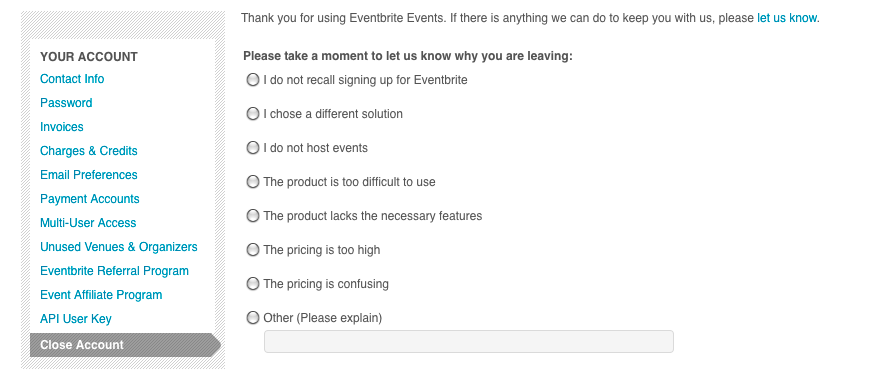Click the Close Account sidebar tab
This screenshot has height=371, width=877.
point(125,345)
